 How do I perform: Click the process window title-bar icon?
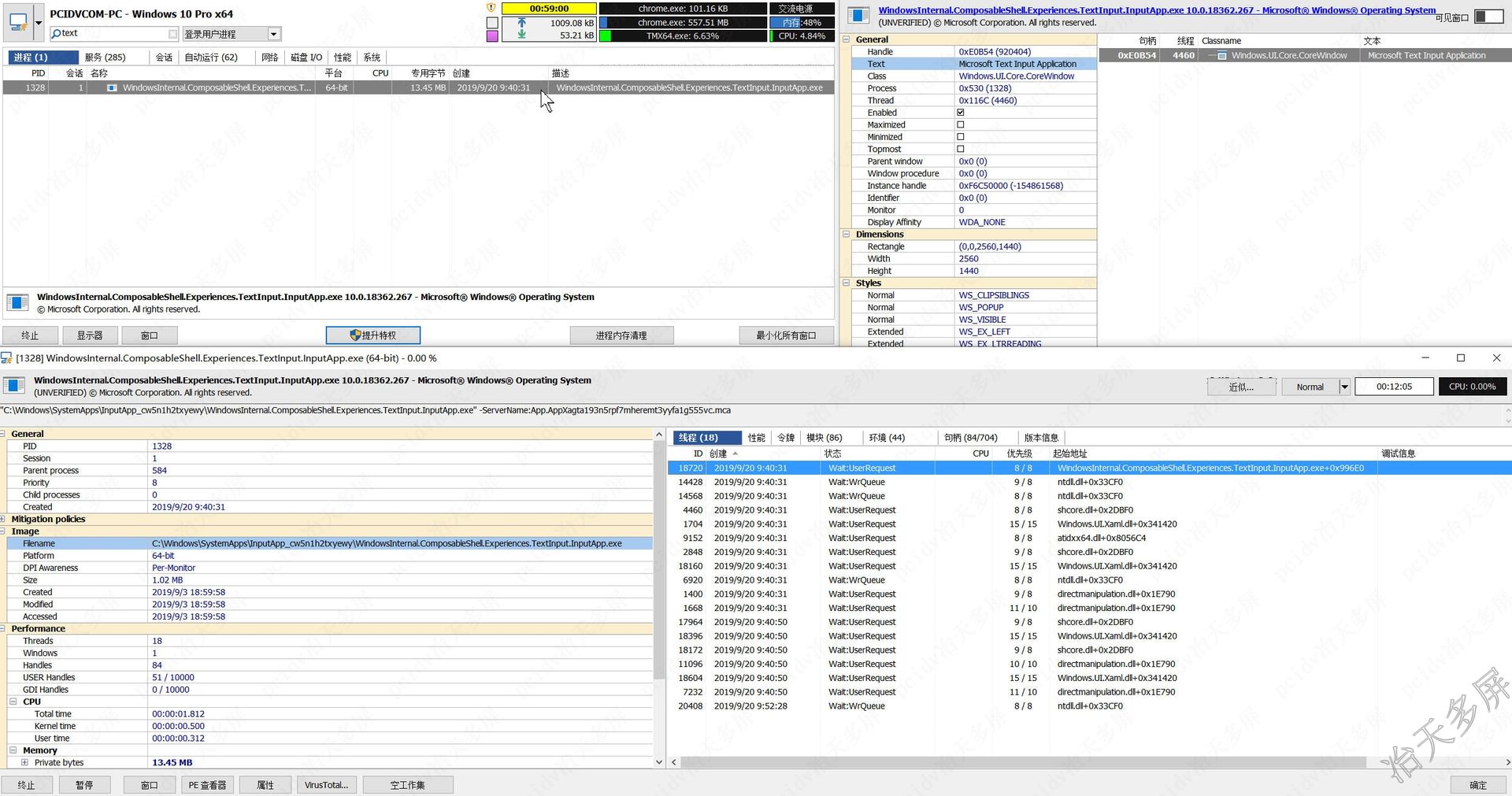6,358
